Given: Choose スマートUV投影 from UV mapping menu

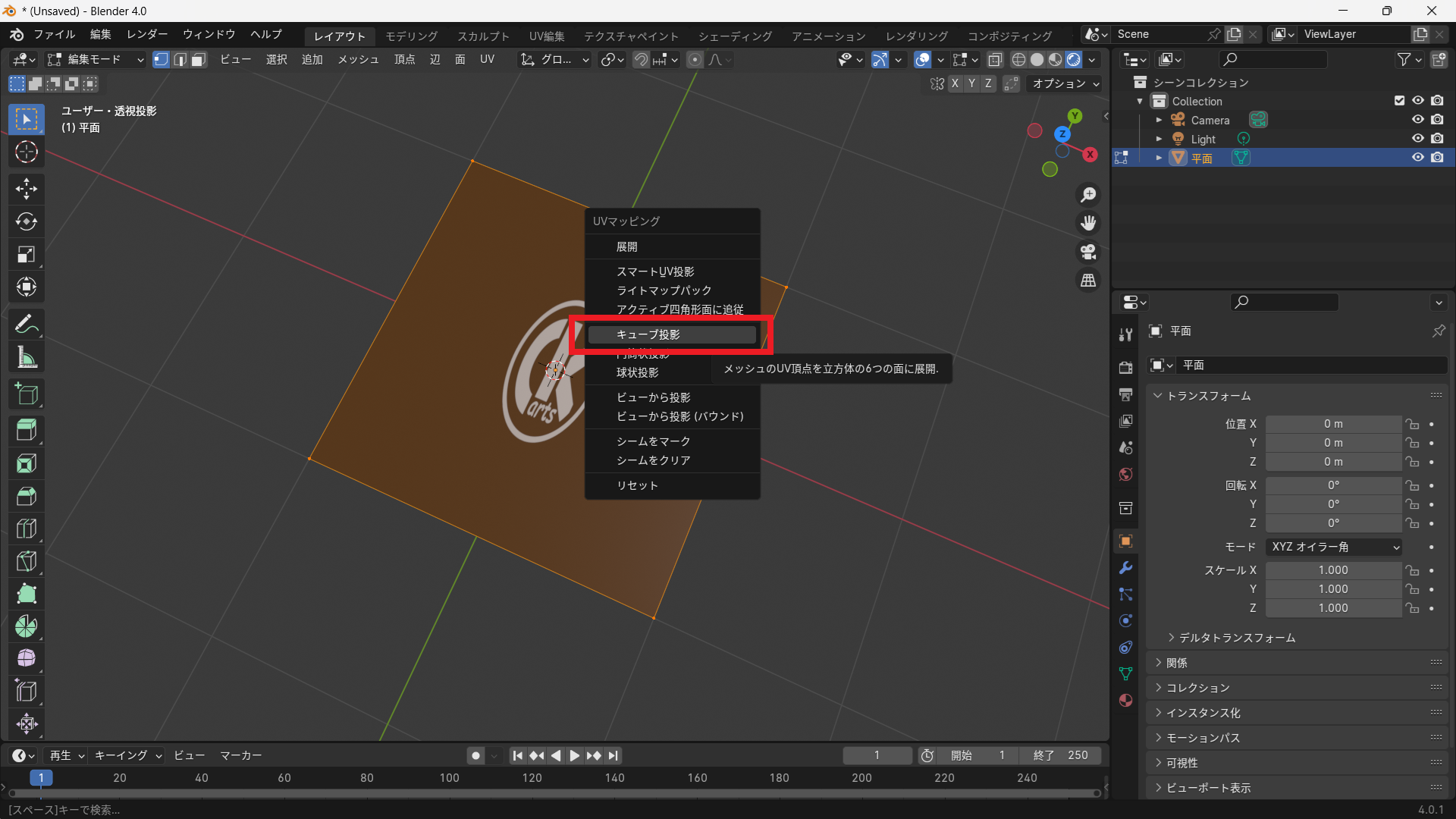Looking at the screenshot, I should [655, 271].
